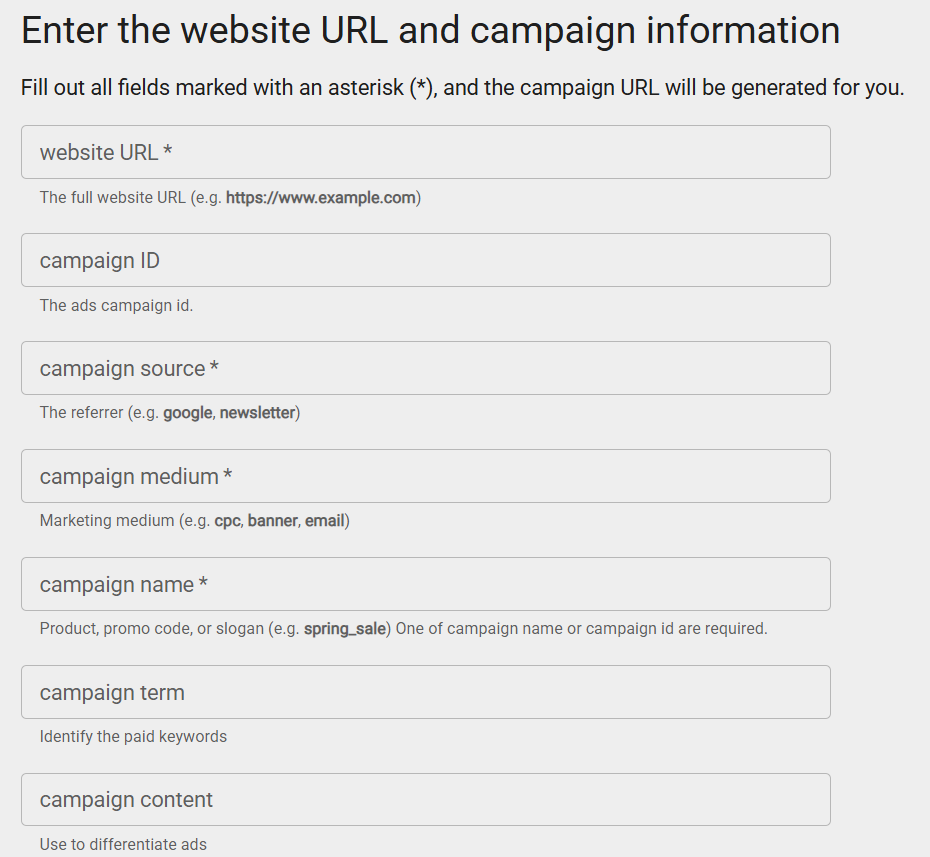Click the 'Use to differentiate ads' hint
930x857 pixels.
[x=123, y=845]
